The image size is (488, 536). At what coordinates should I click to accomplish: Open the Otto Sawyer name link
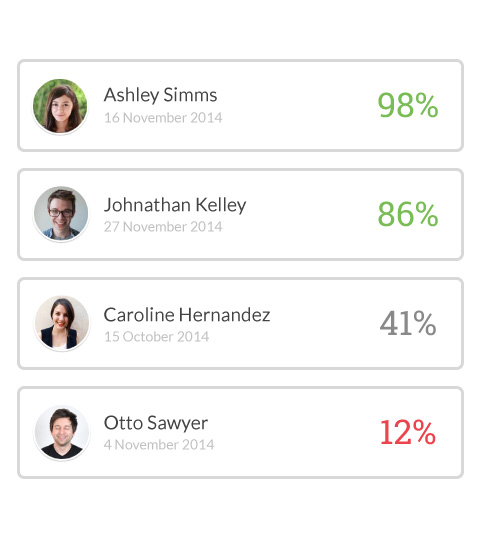[156, 423]
